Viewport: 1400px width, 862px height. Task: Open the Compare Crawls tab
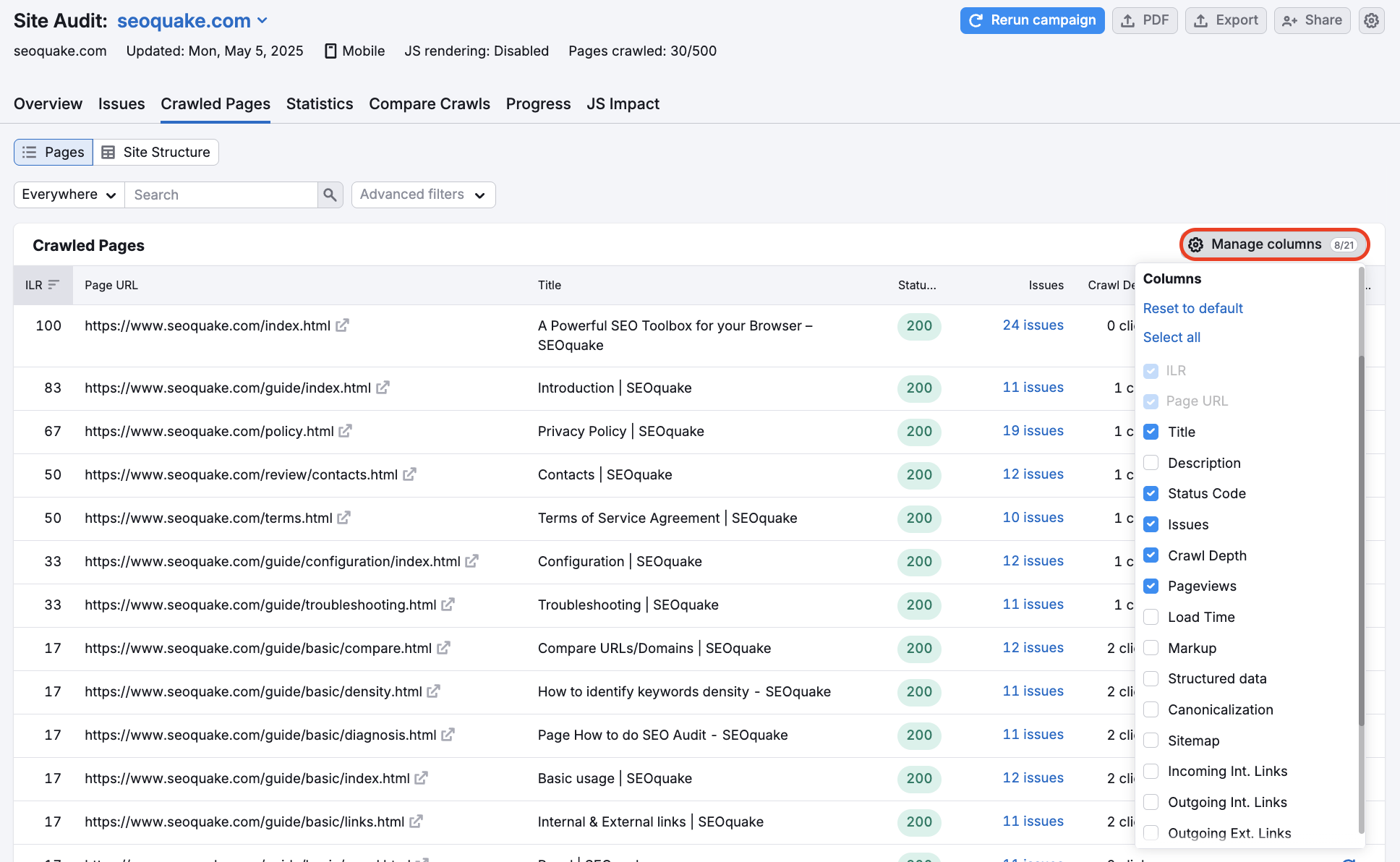tap(429, 103)
